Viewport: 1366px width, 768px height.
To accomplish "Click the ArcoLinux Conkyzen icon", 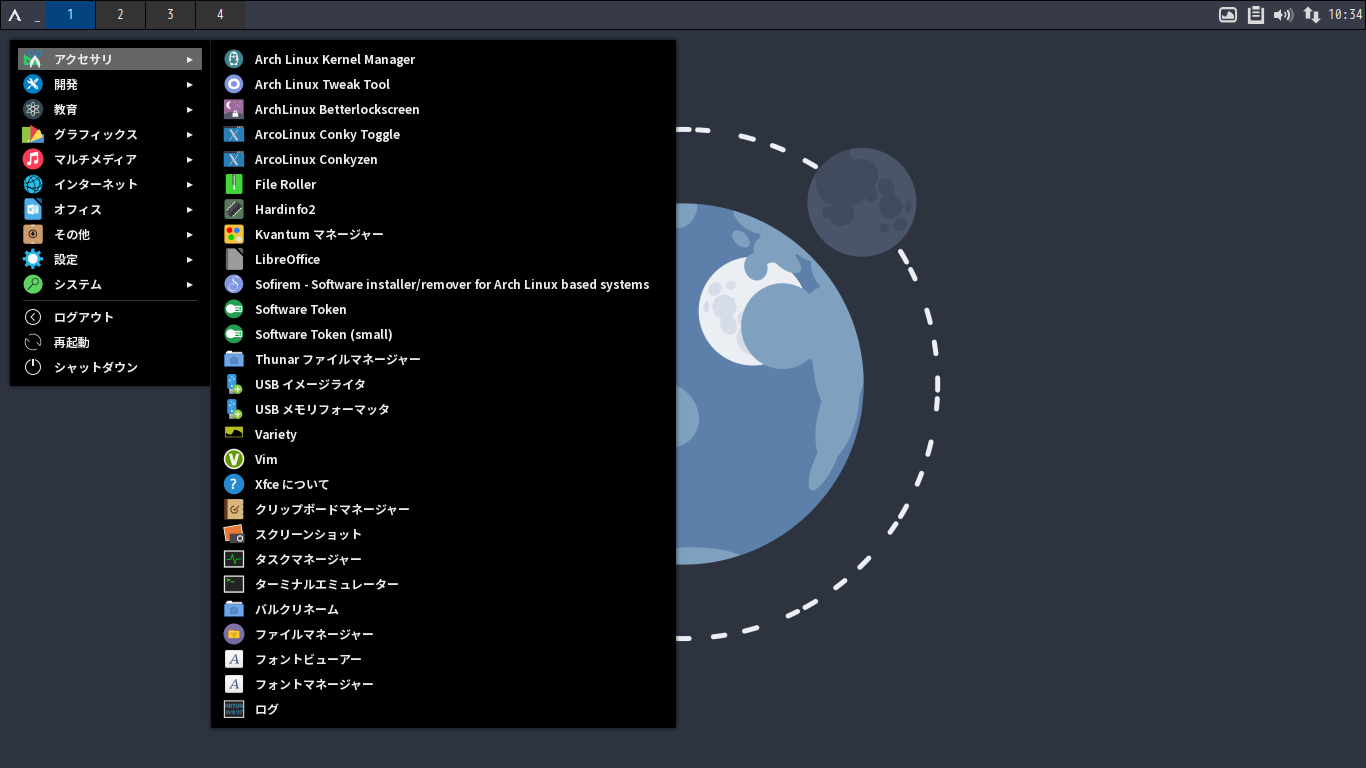I will (234, 159).
